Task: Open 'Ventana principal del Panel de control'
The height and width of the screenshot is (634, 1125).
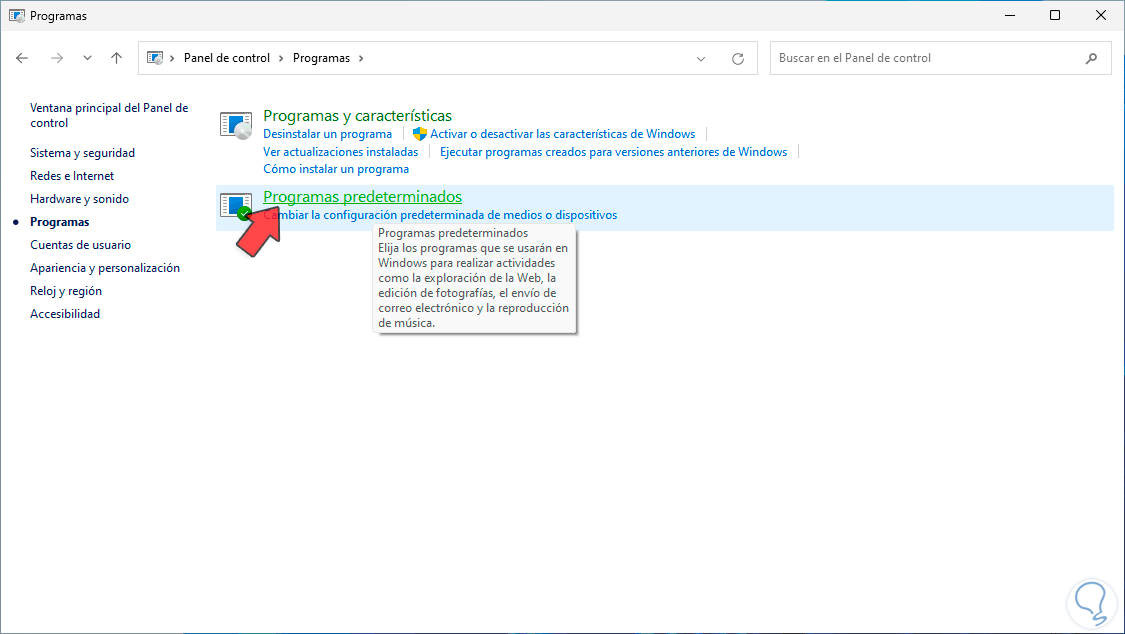Action: 109,115
